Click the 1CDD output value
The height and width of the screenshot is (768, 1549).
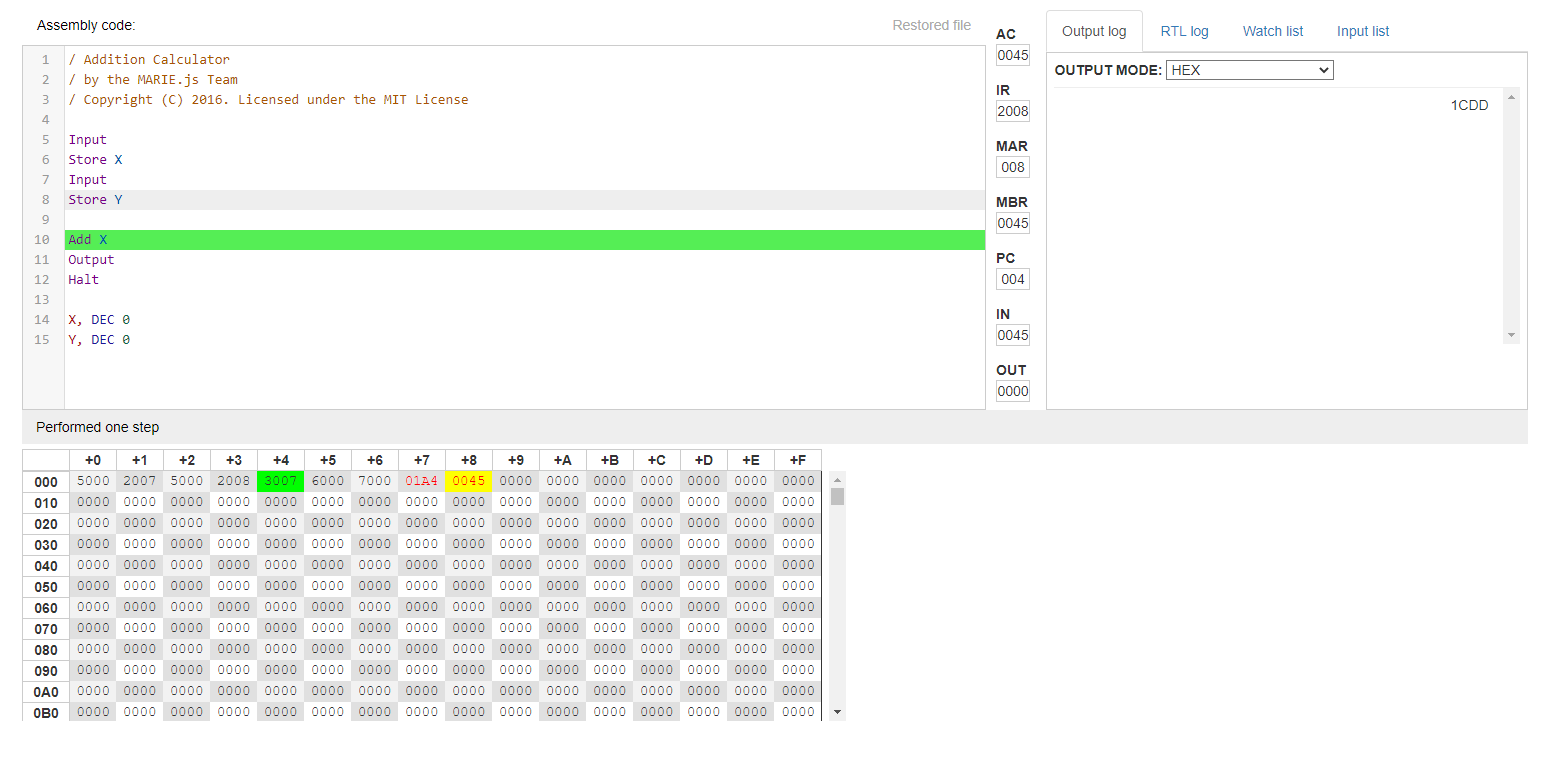click(x=1469, y=106)
